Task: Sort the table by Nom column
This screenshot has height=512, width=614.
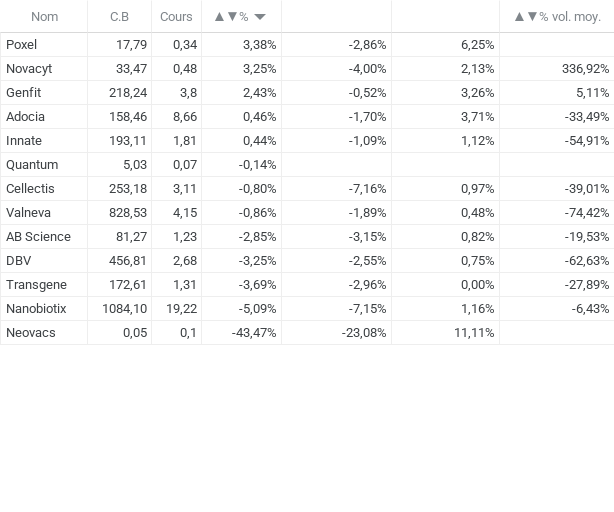Action: click(44, 17)
